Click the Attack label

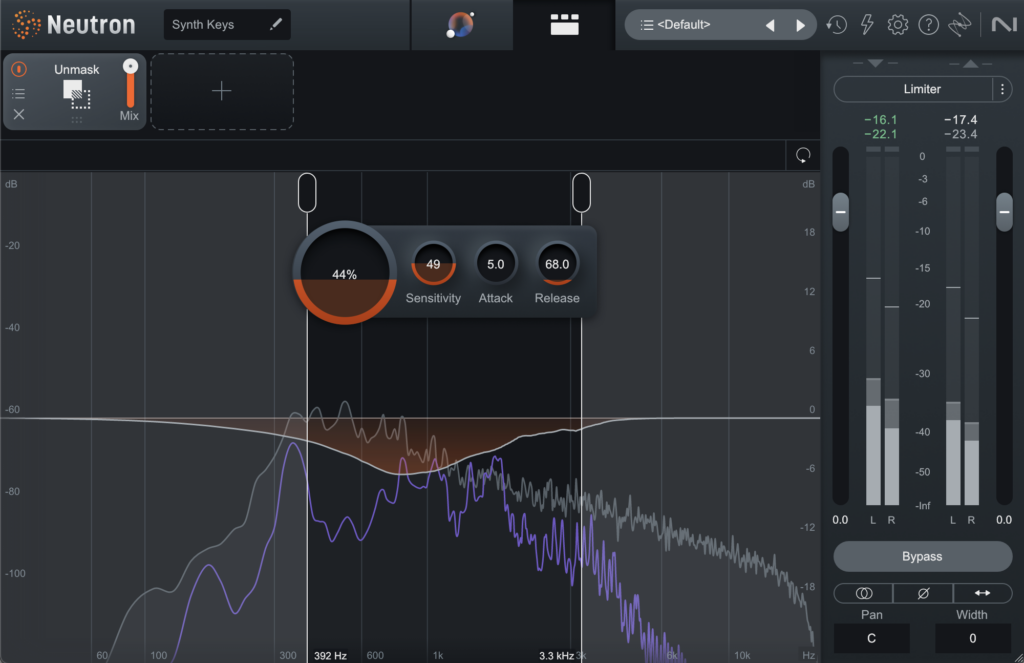click(x=496, y=298)
